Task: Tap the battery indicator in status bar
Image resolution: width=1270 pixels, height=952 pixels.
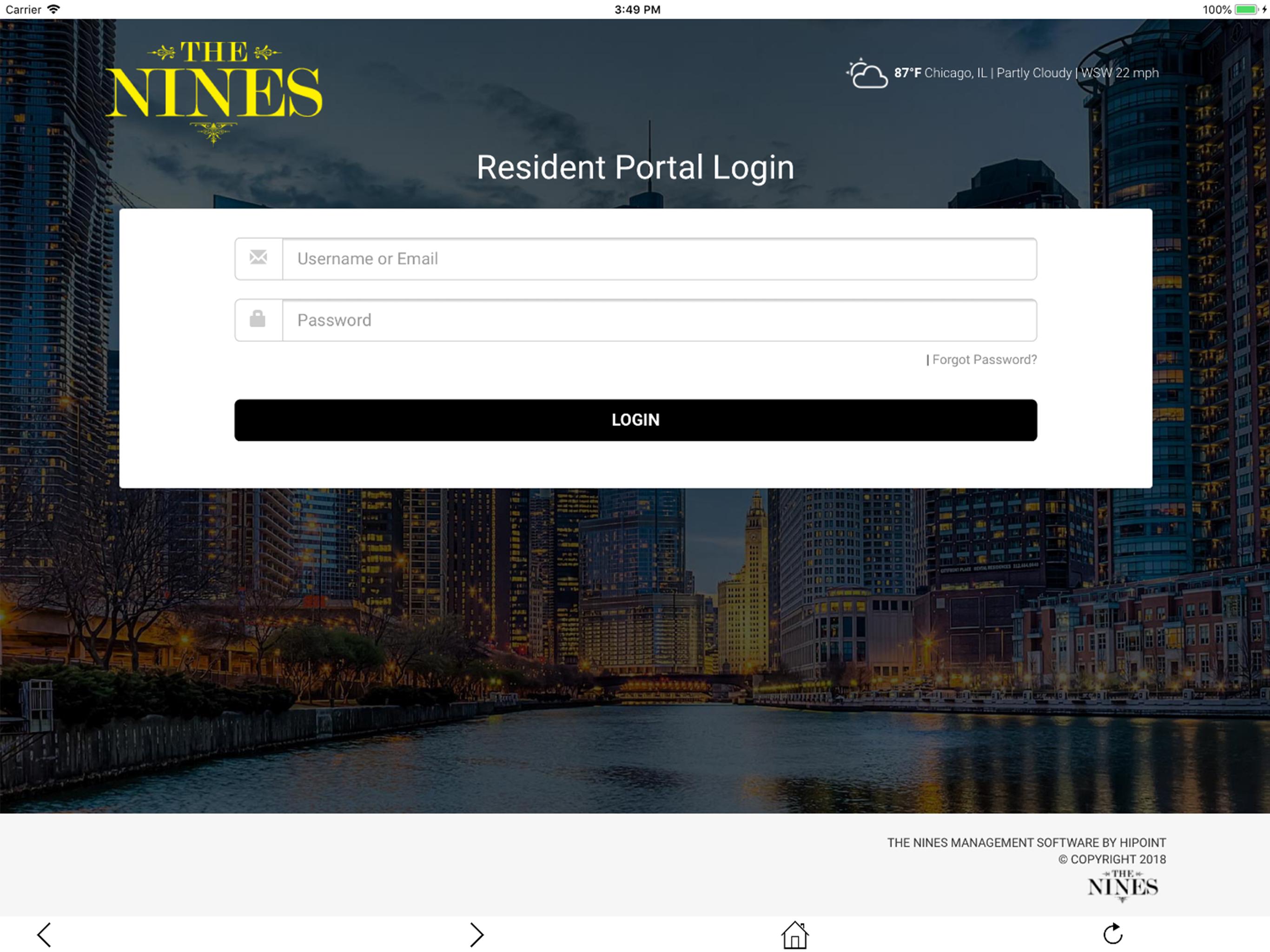Action: [x=1247, y=10]
